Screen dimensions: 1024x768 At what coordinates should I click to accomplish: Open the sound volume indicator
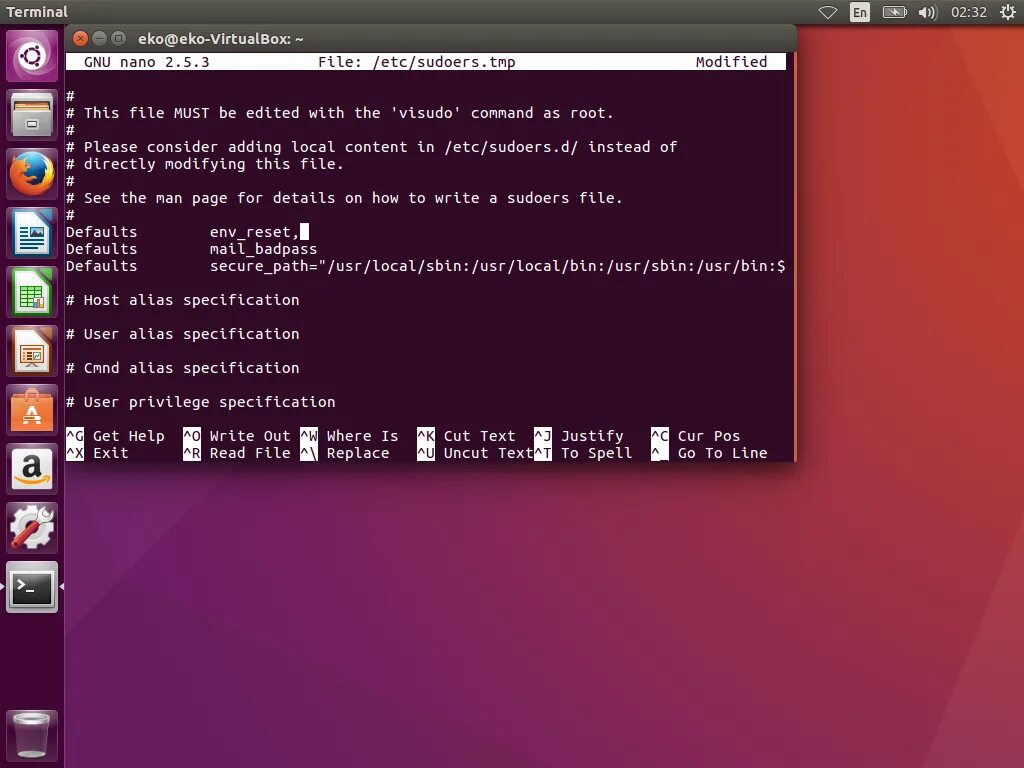927,12
